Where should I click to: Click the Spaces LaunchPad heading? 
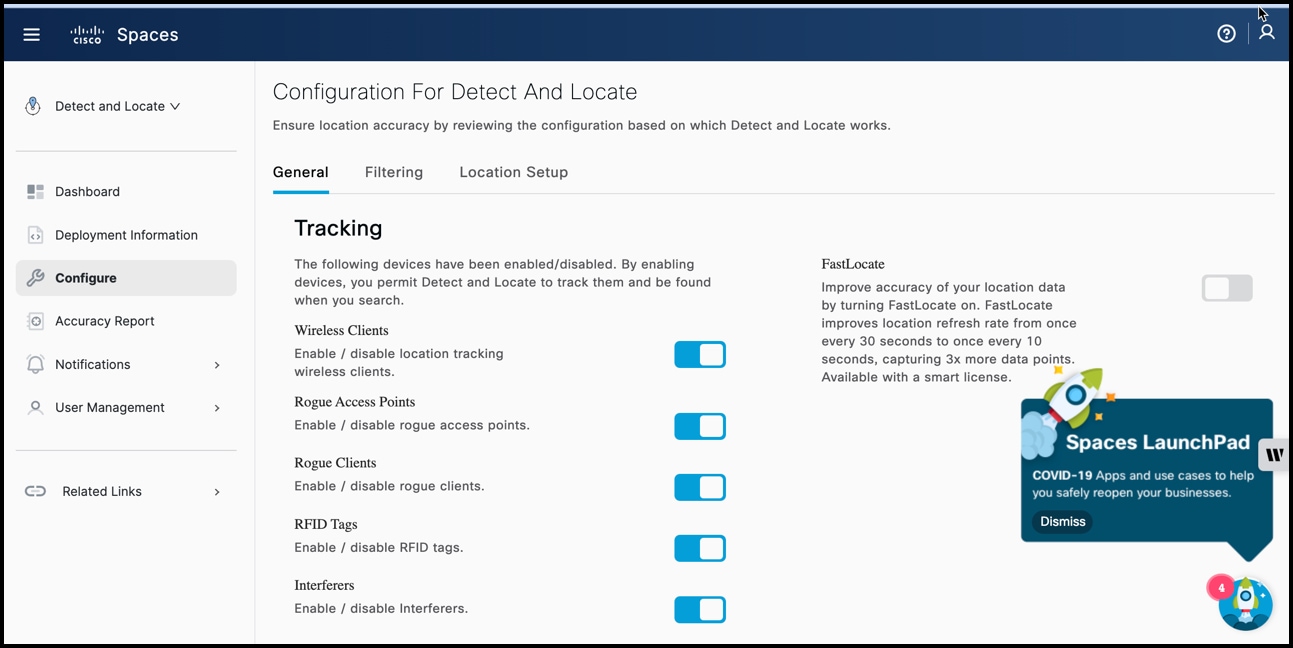coord(1158,443)
